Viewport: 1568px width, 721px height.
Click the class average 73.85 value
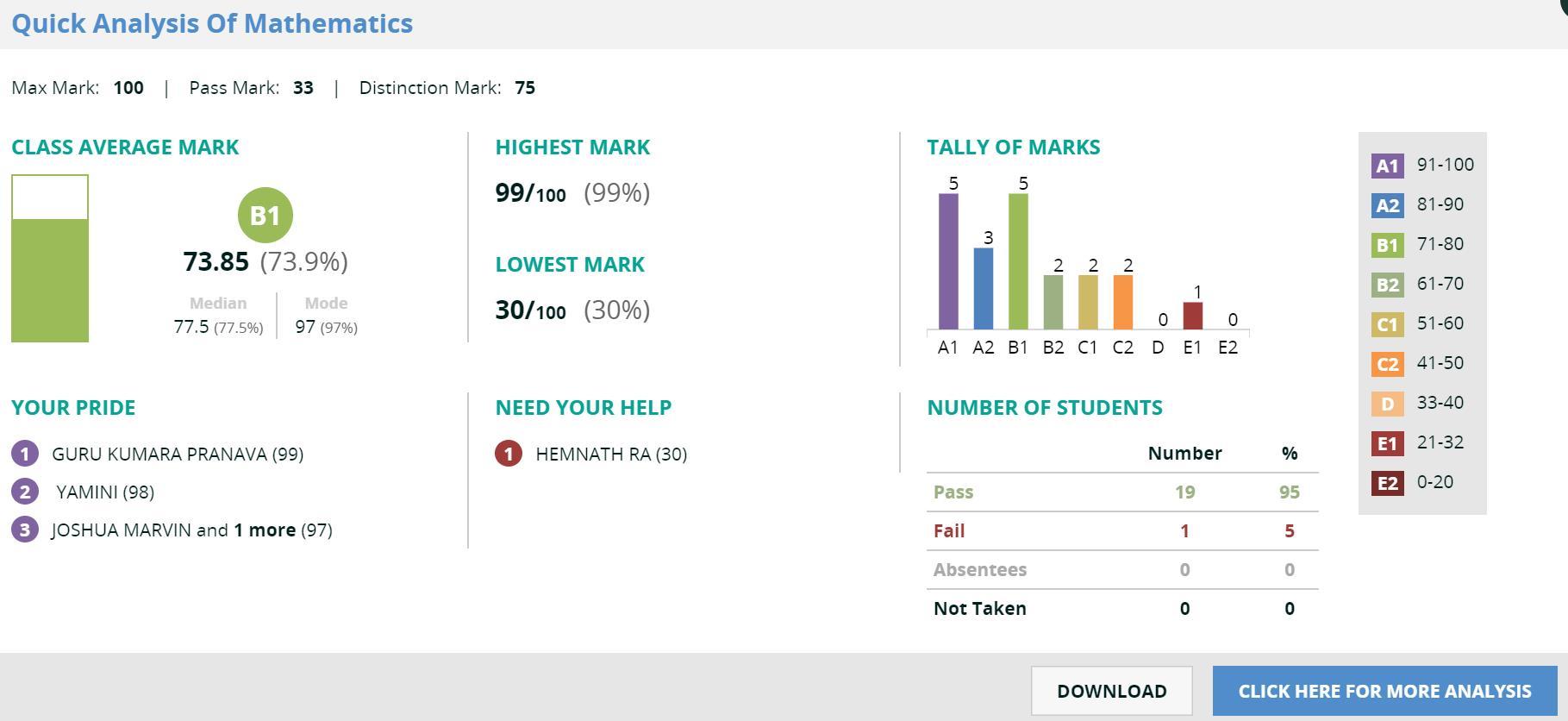216,262
